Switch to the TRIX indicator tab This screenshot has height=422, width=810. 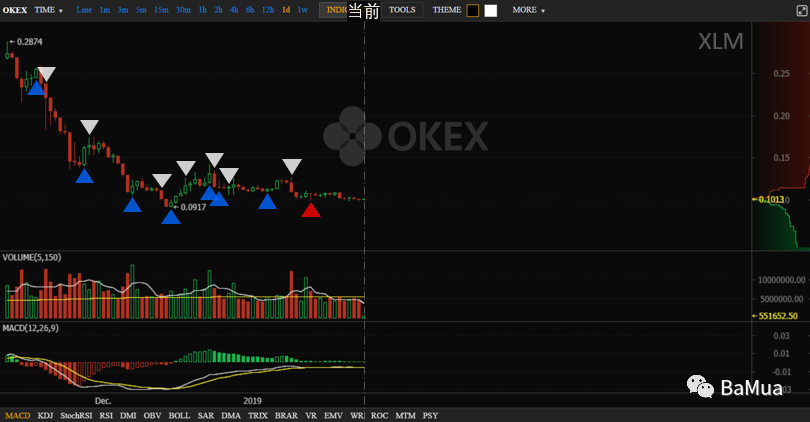(258, 415)
